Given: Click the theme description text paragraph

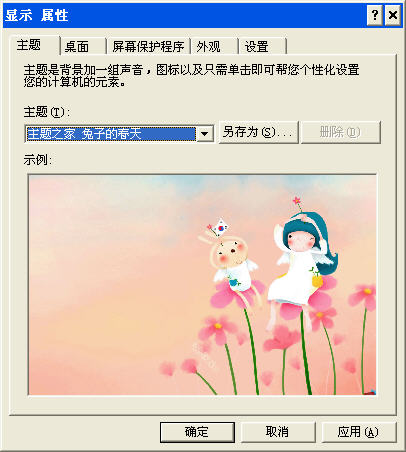Looking at the screenshot, I should [191, 76].
